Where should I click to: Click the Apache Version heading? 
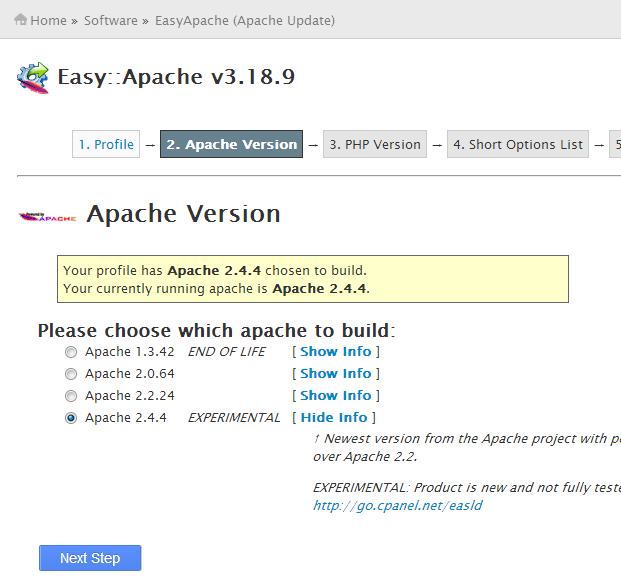(183, 214)
